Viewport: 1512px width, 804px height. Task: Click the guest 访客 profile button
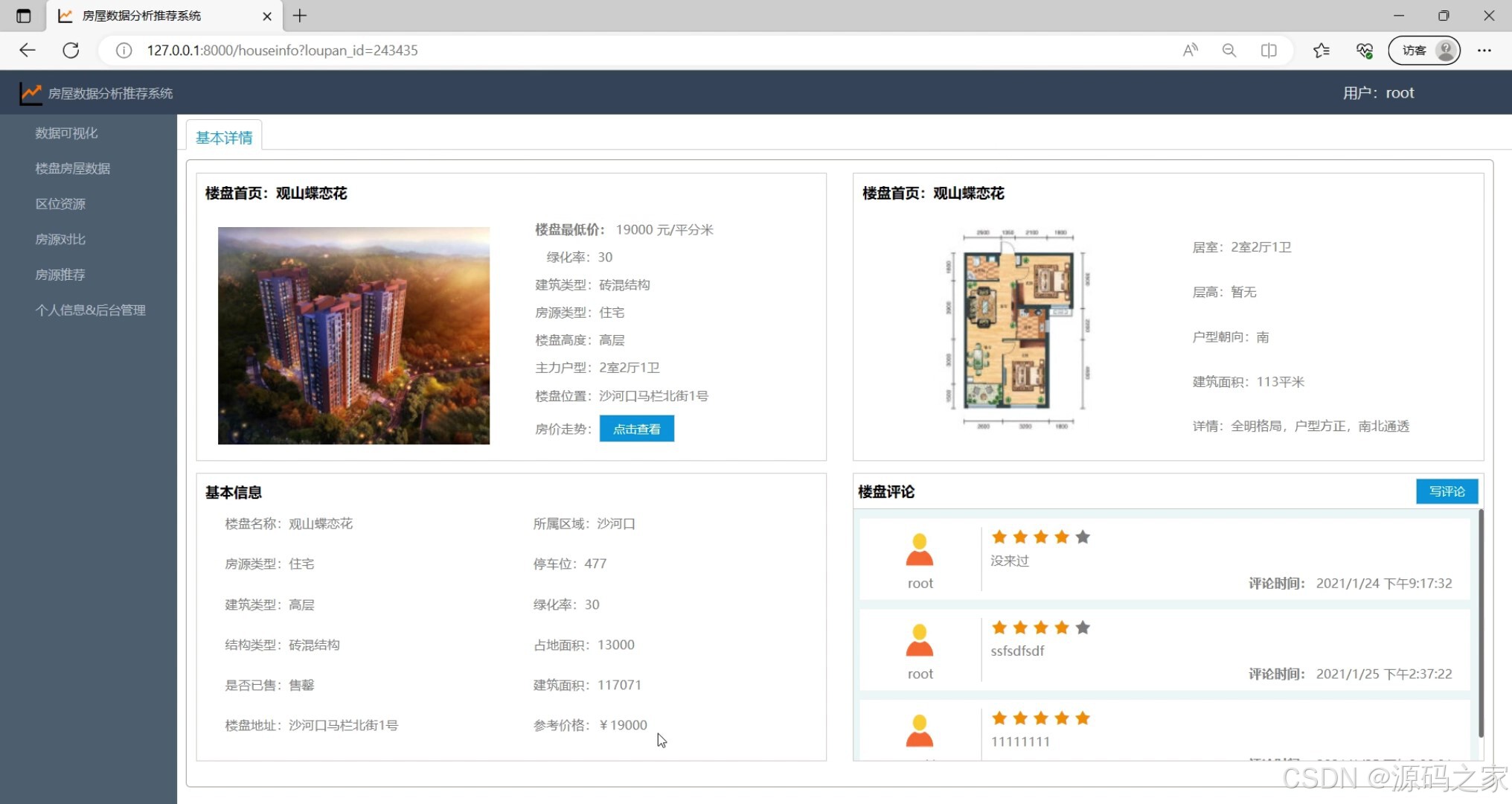click(x=1423, y=51)
